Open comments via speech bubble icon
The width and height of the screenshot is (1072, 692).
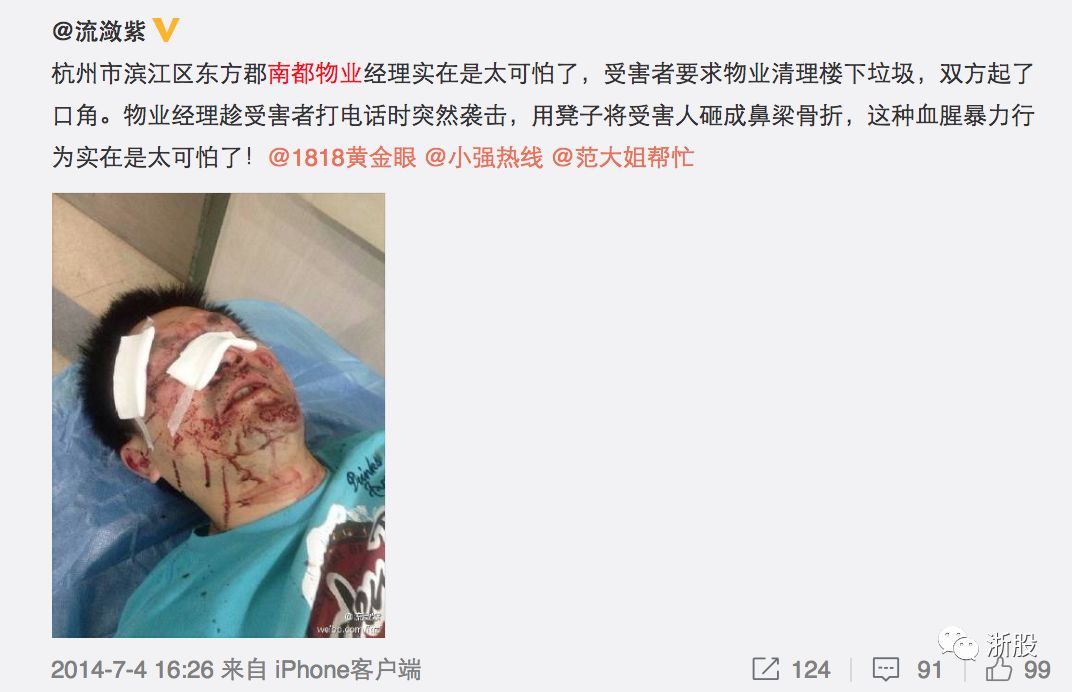point(885,669)
